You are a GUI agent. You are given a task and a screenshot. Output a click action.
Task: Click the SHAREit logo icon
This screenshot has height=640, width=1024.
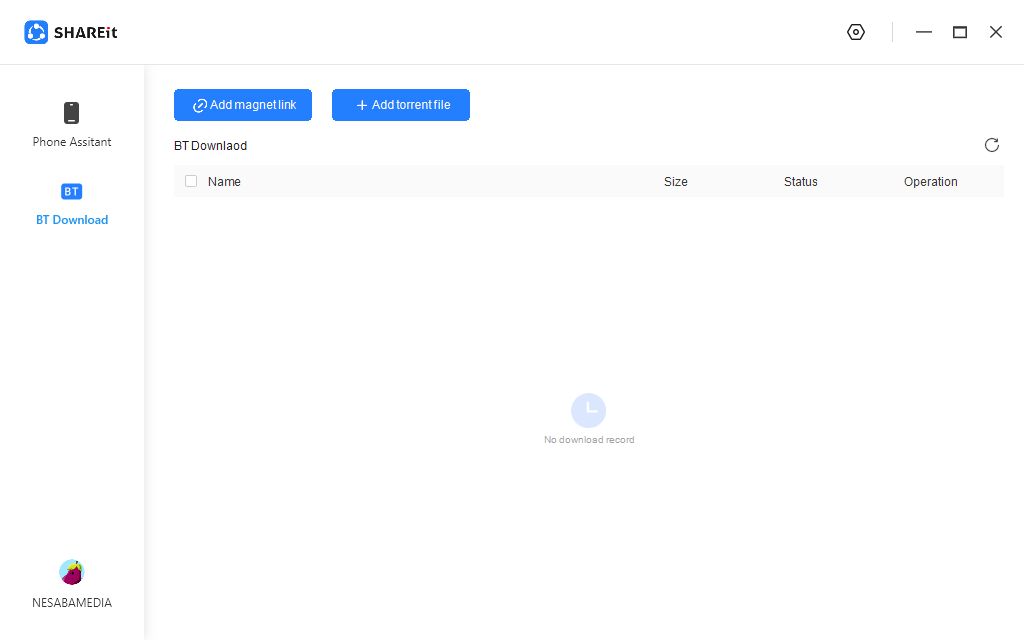tap(36, 32)
